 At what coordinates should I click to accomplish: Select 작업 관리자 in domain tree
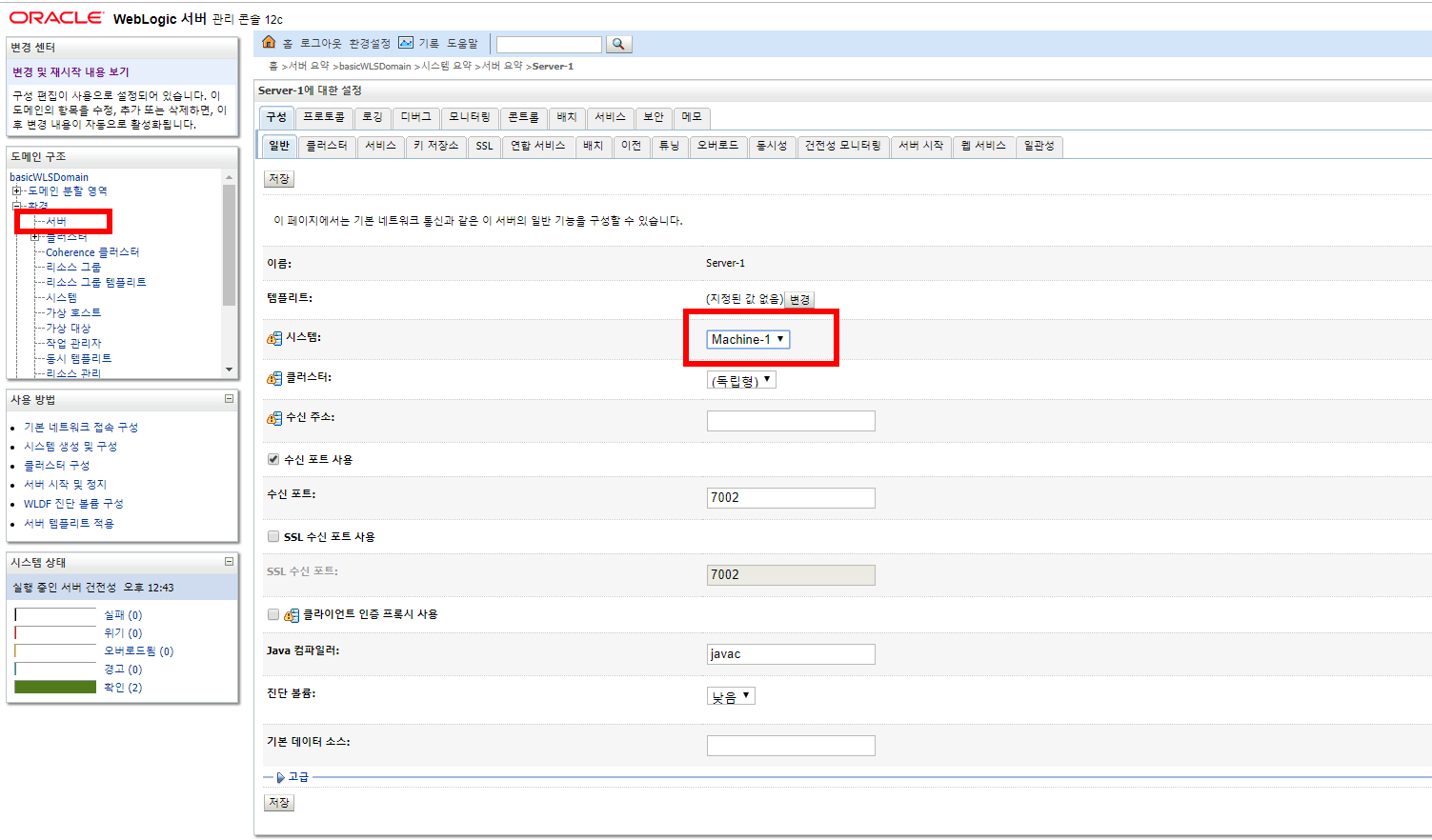tap(73, 344)
